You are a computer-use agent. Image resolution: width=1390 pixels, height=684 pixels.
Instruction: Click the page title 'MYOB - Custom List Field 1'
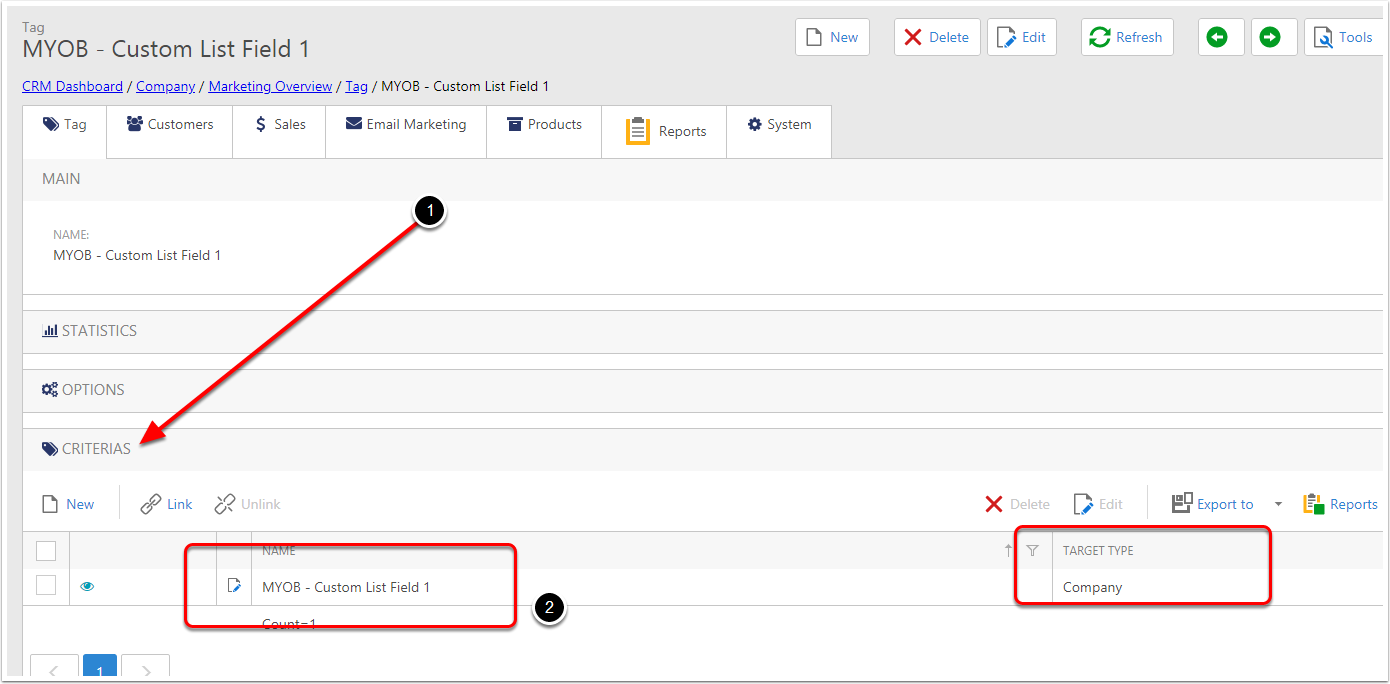click(166, 49)
